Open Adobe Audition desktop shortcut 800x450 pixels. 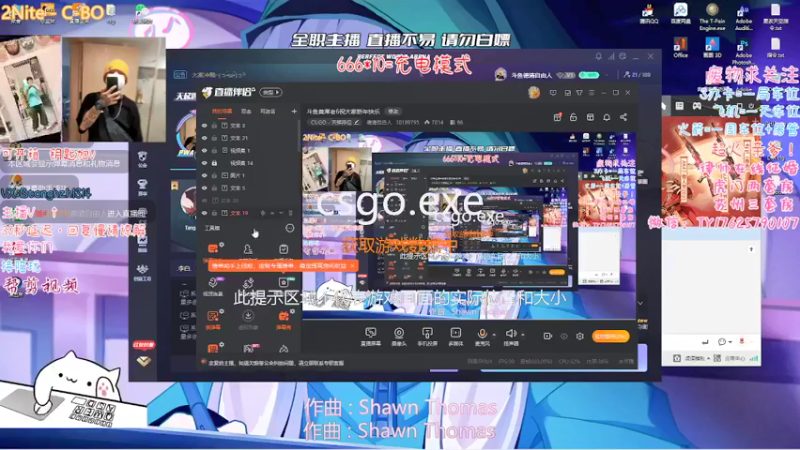point(743,16)
